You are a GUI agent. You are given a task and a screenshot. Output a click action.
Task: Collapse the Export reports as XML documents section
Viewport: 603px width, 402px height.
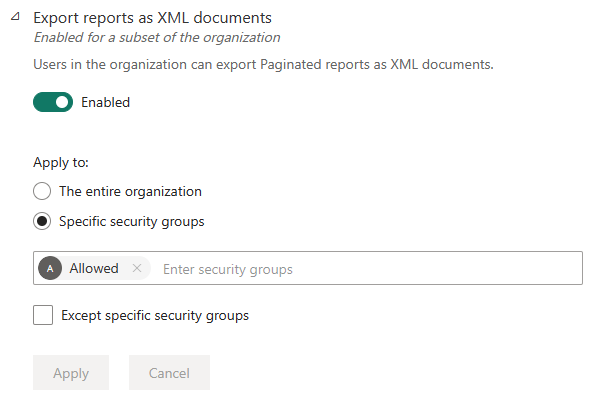point(15,18)
